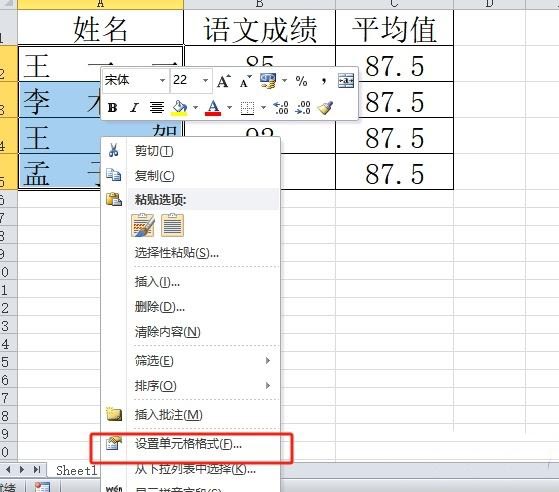Click the decrease font size icon
559x492 pixels.
coord(245,81)
